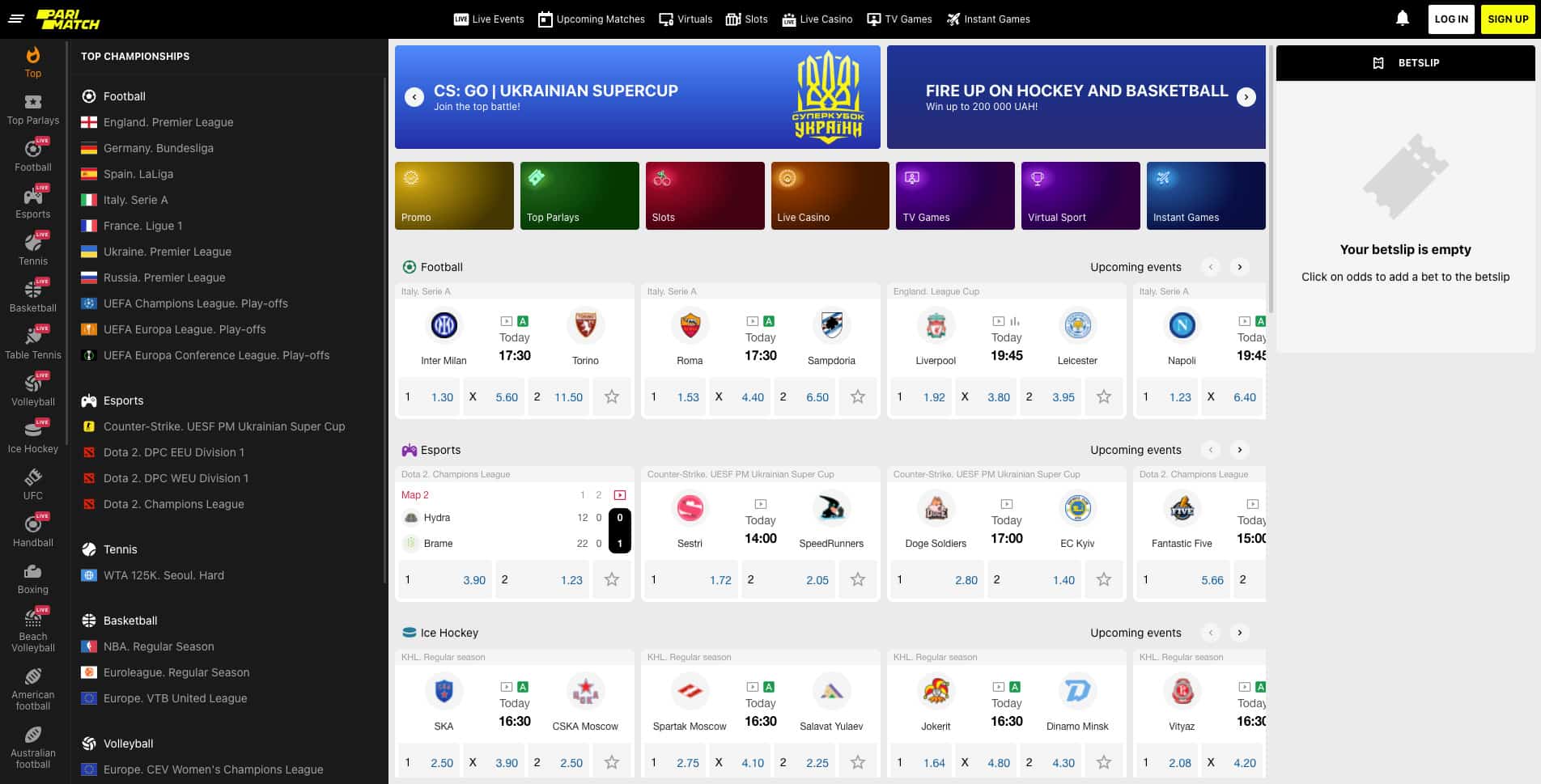This screenshot has height=784, width=1541.
Task: Open Football live section in sidebar
Action: [33, 156]
